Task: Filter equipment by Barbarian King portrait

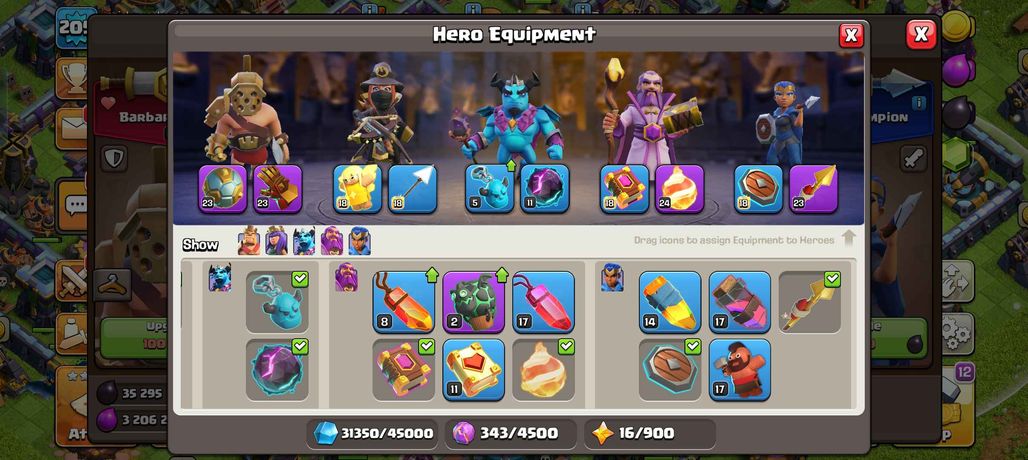Action: [248, 241]
